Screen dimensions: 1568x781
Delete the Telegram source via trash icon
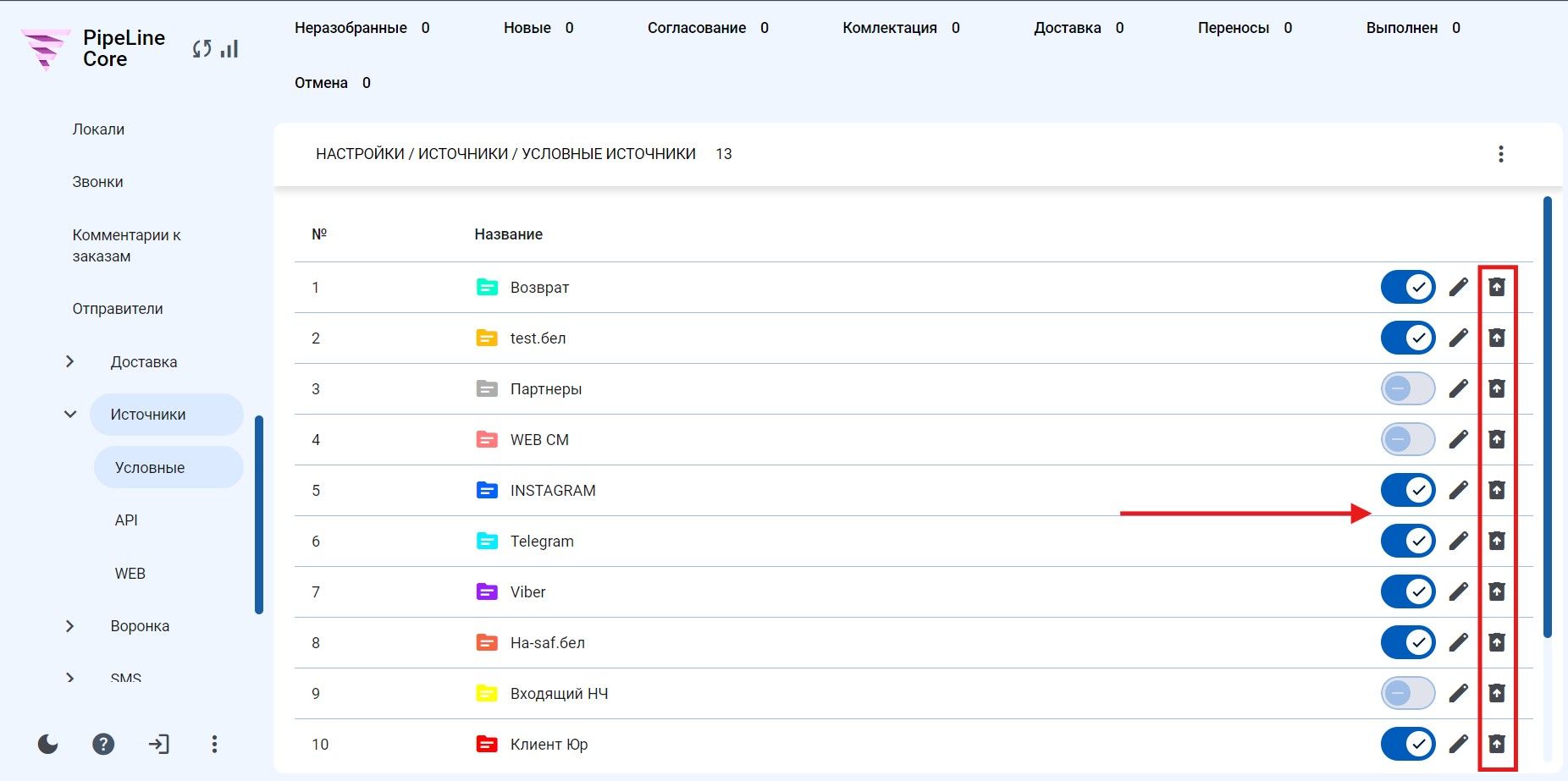click(1497, 541)
